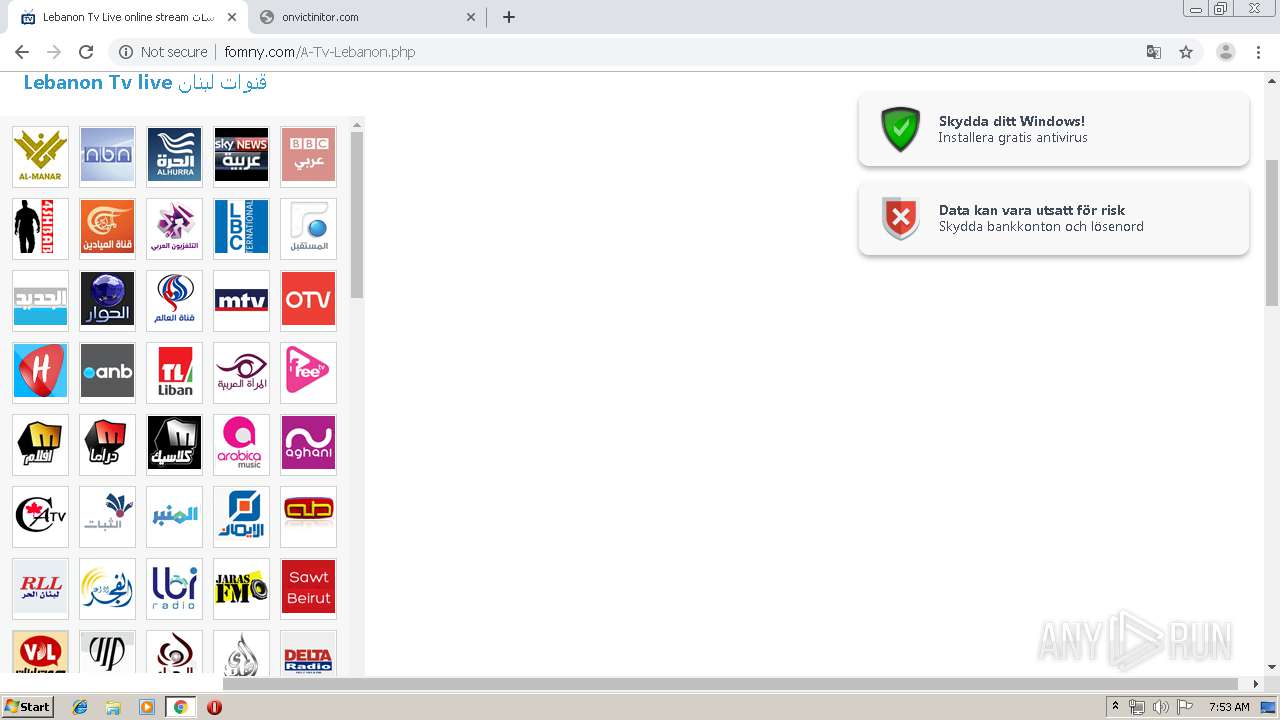Click Lebanon Tv live heading
1280x720 pixels.
(x=145, y=83)
